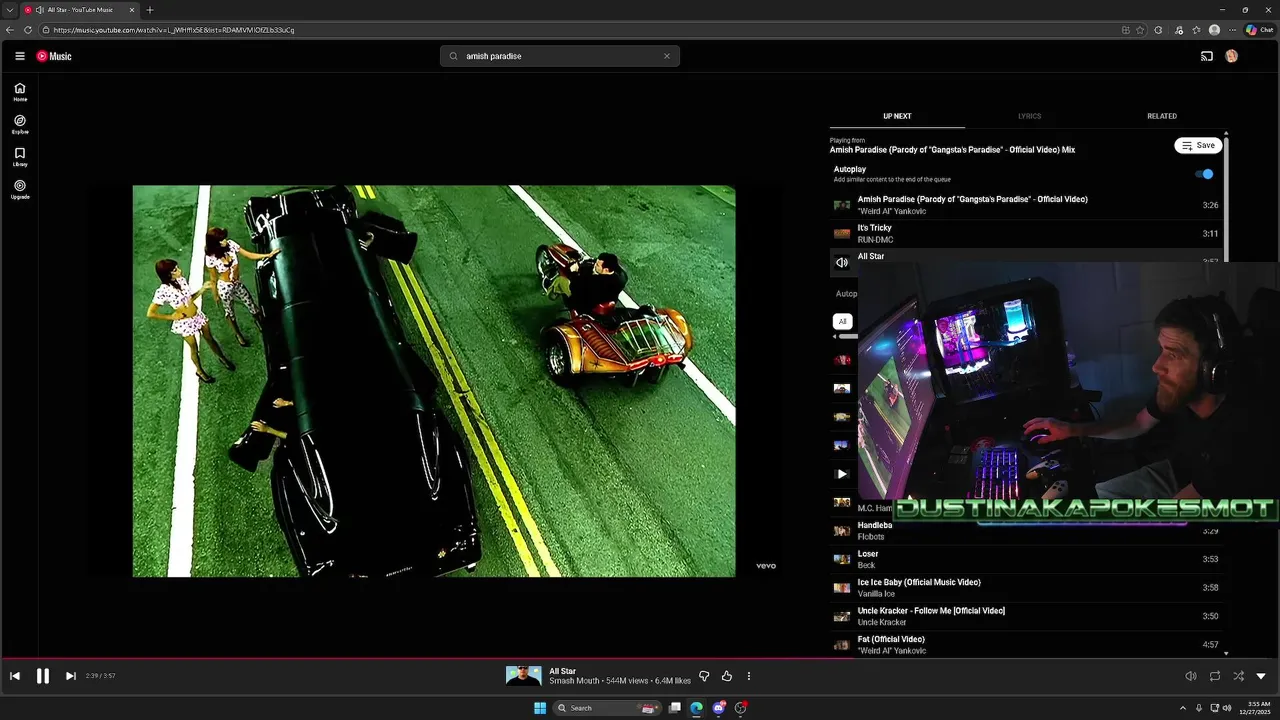Open the YouTube Music hamburger guide menu
Viewport: 1280px width, 720px height.
19,56
